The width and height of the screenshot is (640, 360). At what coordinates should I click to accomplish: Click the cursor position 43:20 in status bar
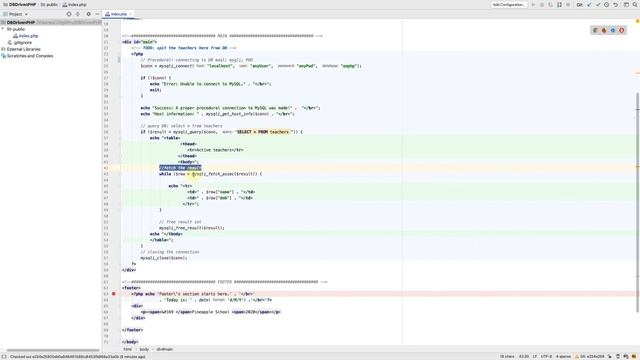pos(524,357)
